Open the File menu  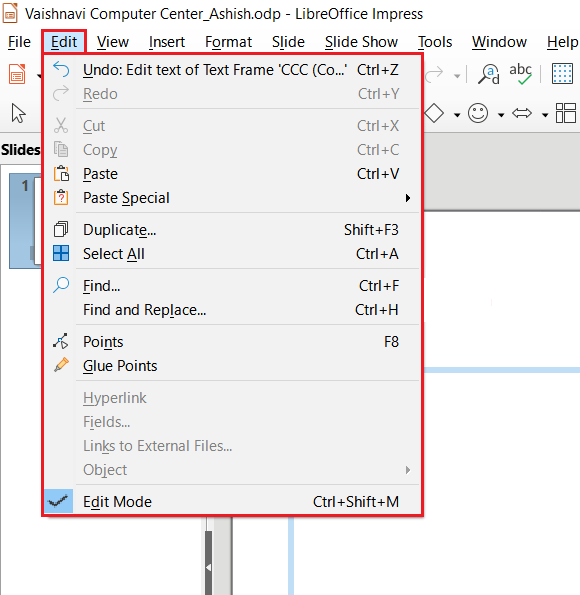coord(19,42)
